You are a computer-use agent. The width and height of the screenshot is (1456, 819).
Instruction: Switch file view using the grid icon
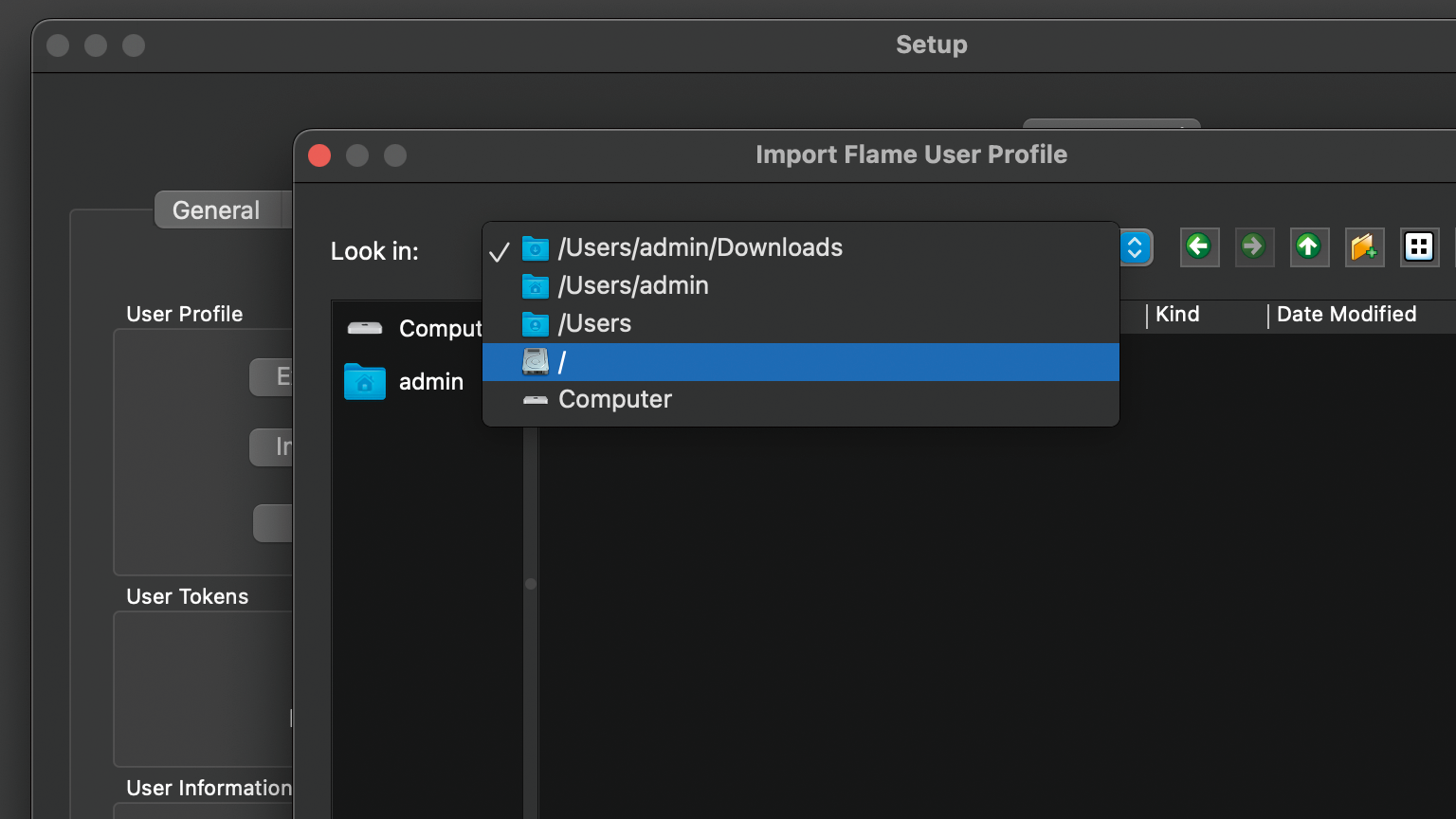[1419, 247]
